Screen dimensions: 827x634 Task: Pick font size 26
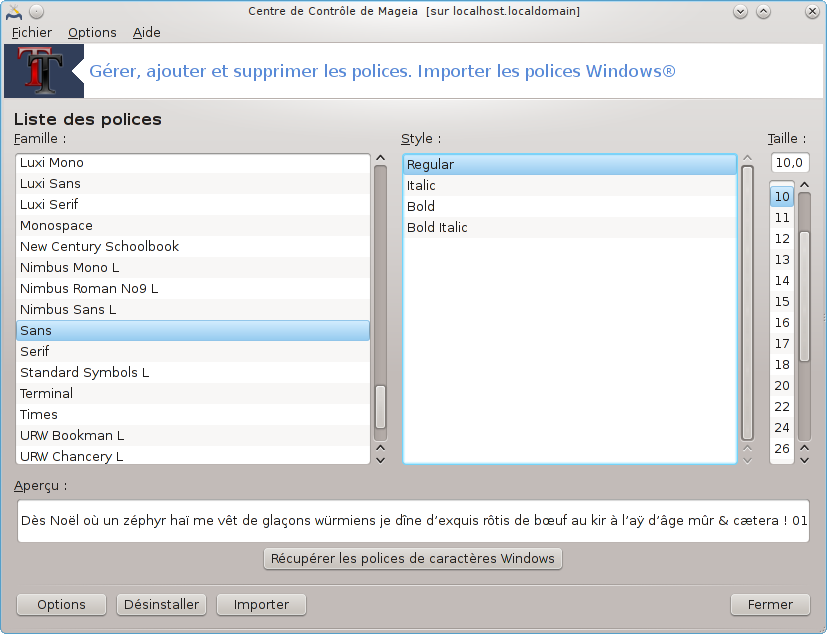click(x=782, y=449)
